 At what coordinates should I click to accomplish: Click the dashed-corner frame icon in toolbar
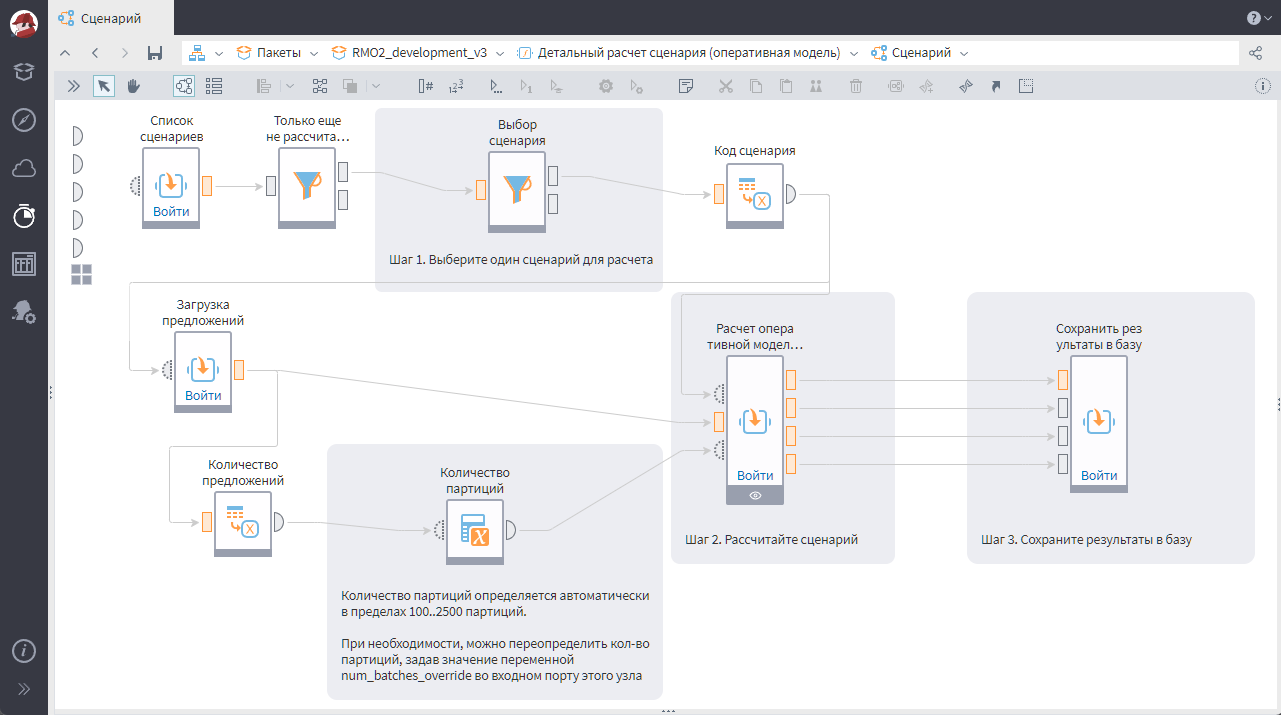1026,86
